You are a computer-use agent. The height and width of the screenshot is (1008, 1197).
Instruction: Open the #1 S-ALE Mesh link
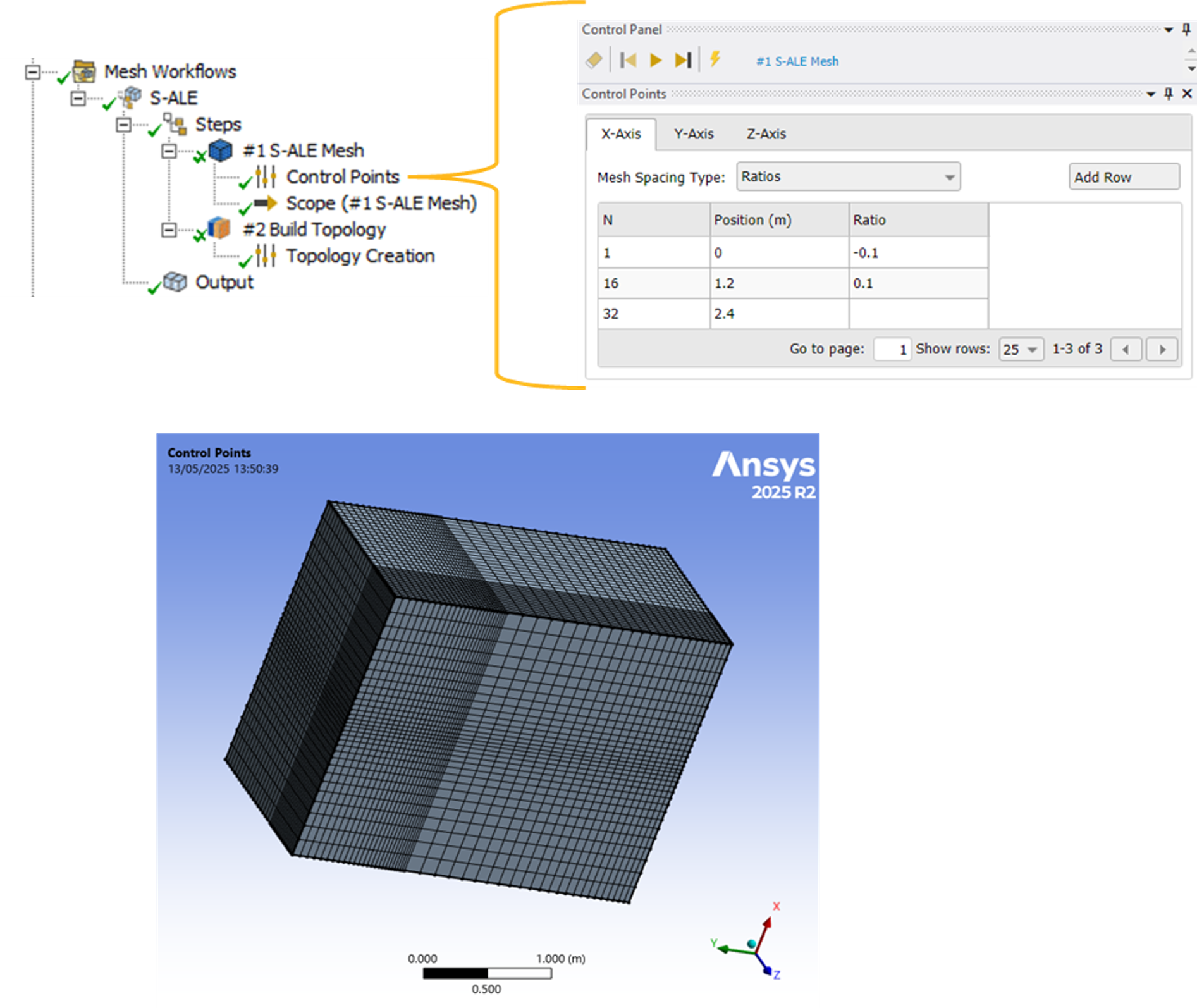coord(797,61)
